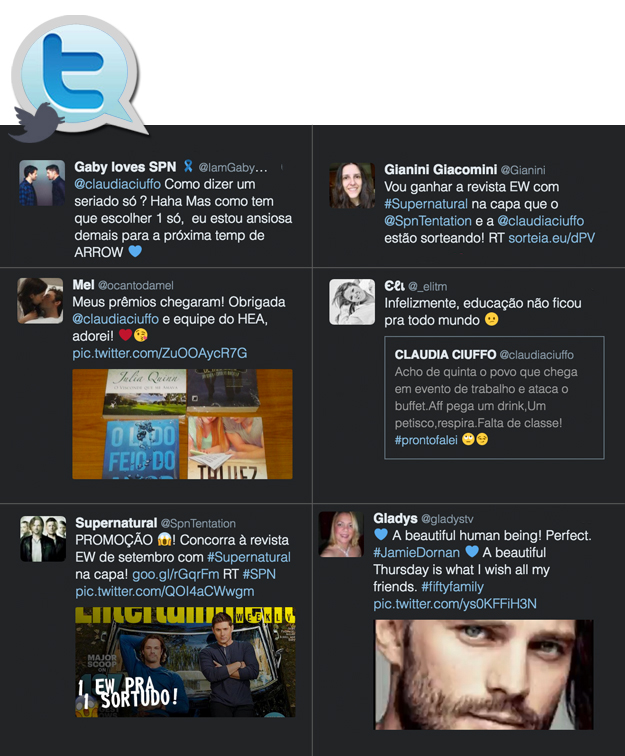Click the Twitter speech bubble logo
Screen dimensions: 625x756
(77, 76)
